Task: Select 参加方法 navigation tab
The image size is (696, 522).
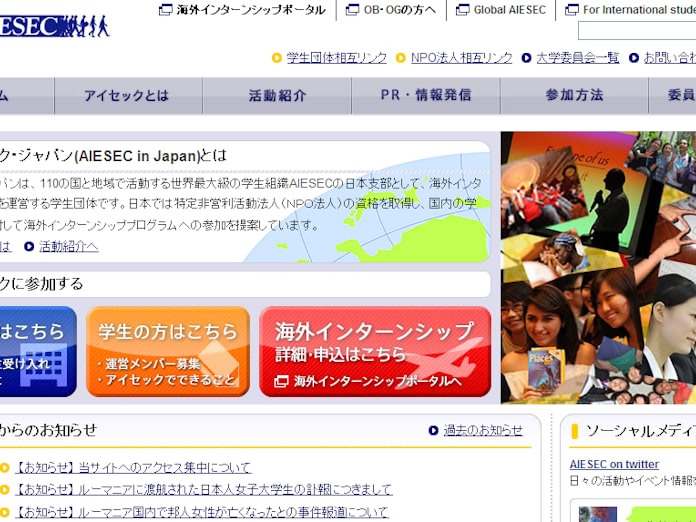Action: pos(574,95)
